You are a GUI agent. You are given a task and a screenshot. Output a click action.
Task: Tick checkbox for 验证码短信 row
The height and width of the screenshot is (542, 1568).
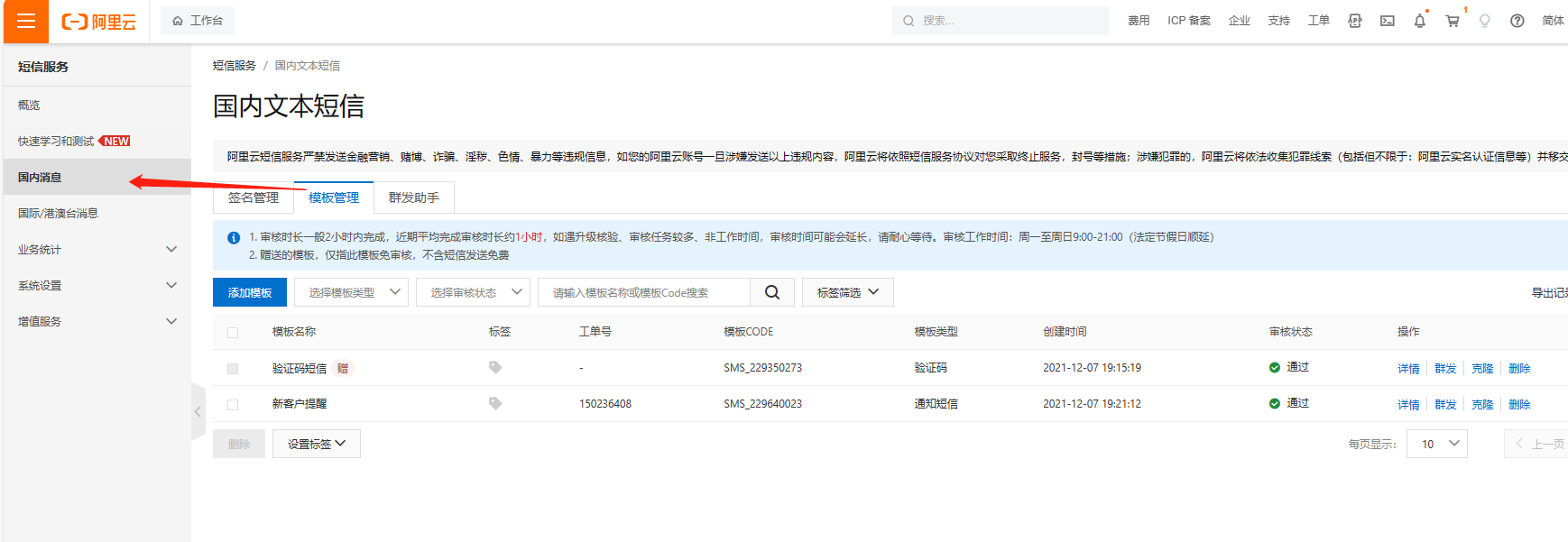click(x=233, y=369)
